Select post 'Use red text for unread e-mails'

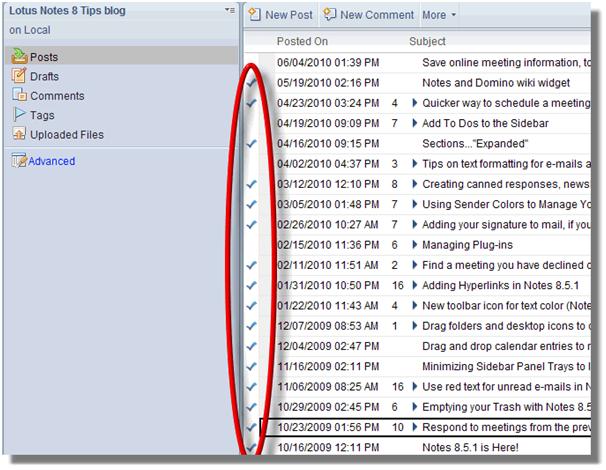506,387
